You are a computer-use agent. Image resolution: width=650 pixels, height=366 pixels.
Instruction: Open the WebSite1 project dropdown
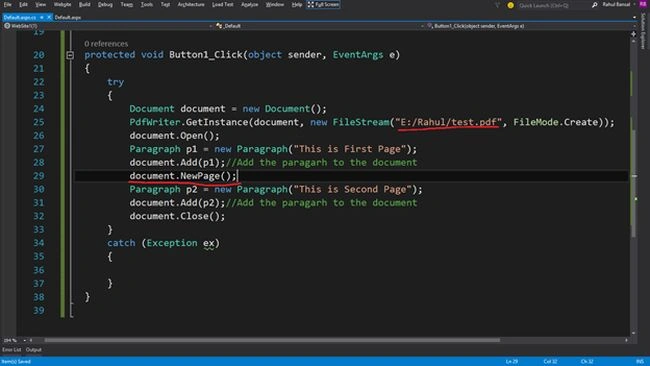click(109, 26)
